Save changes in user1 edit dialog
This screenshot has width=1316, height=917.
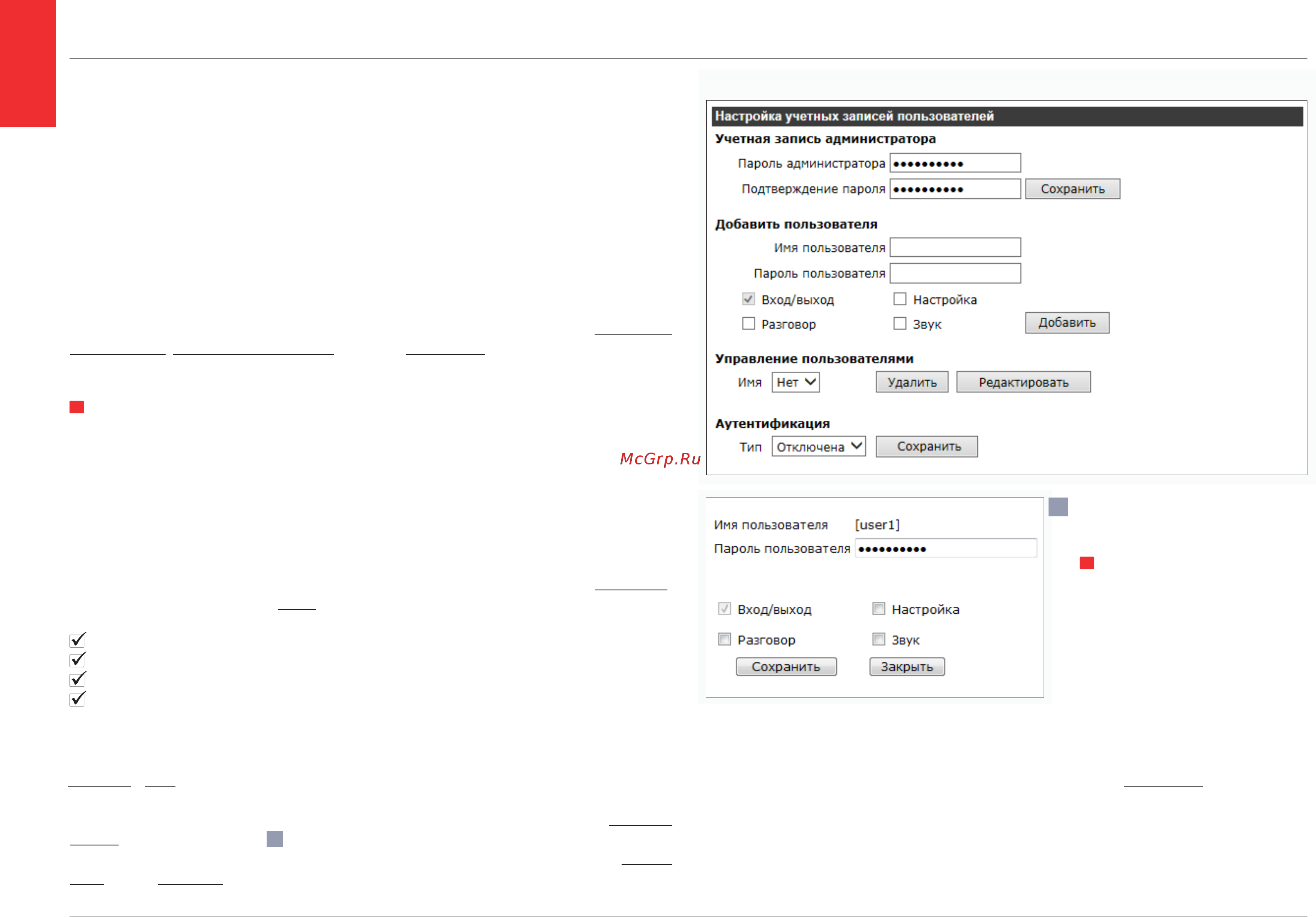[786, 666]
